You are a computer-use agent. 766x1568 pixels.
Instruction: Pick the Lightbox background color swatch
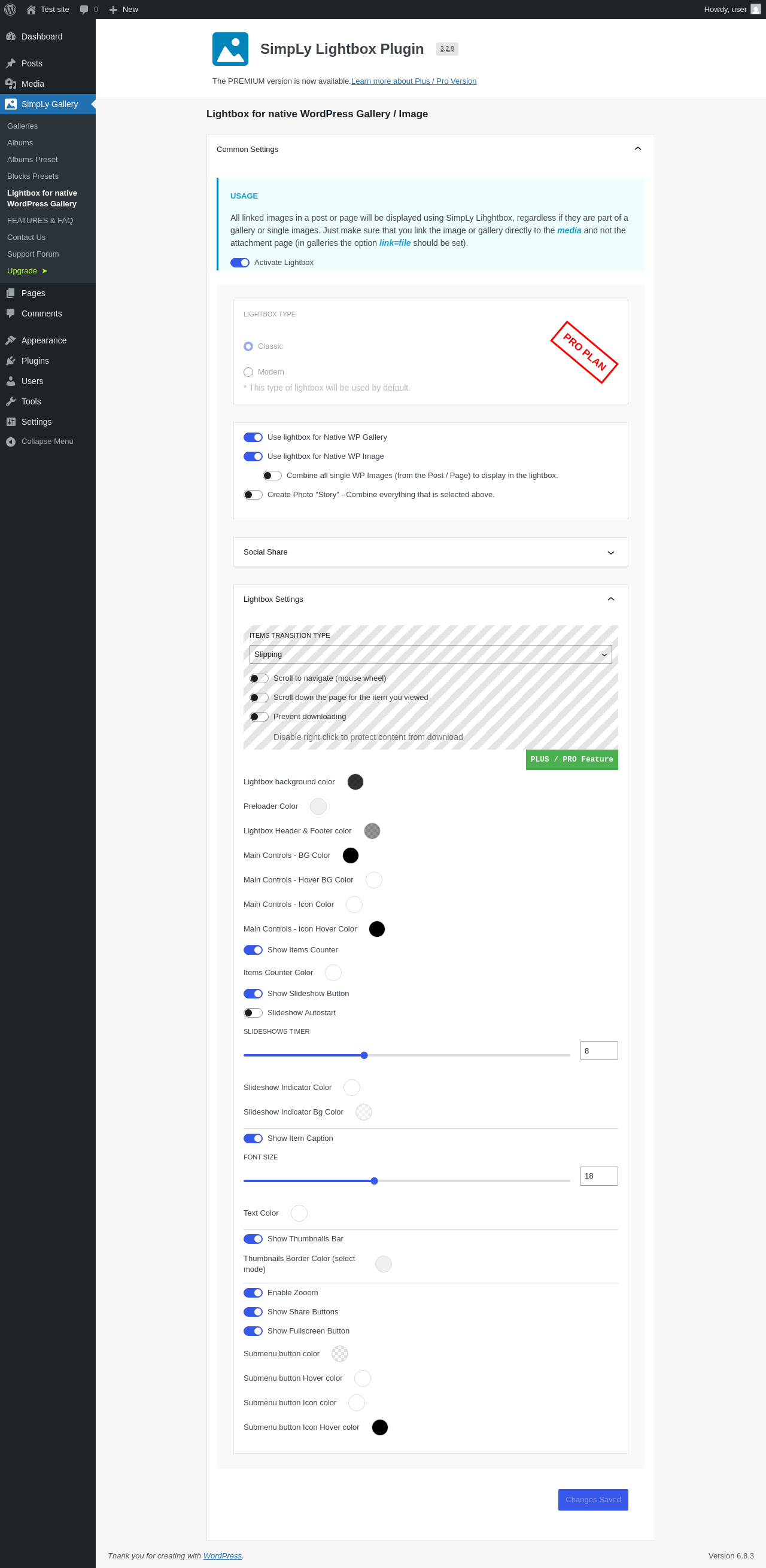pos(355,782)
